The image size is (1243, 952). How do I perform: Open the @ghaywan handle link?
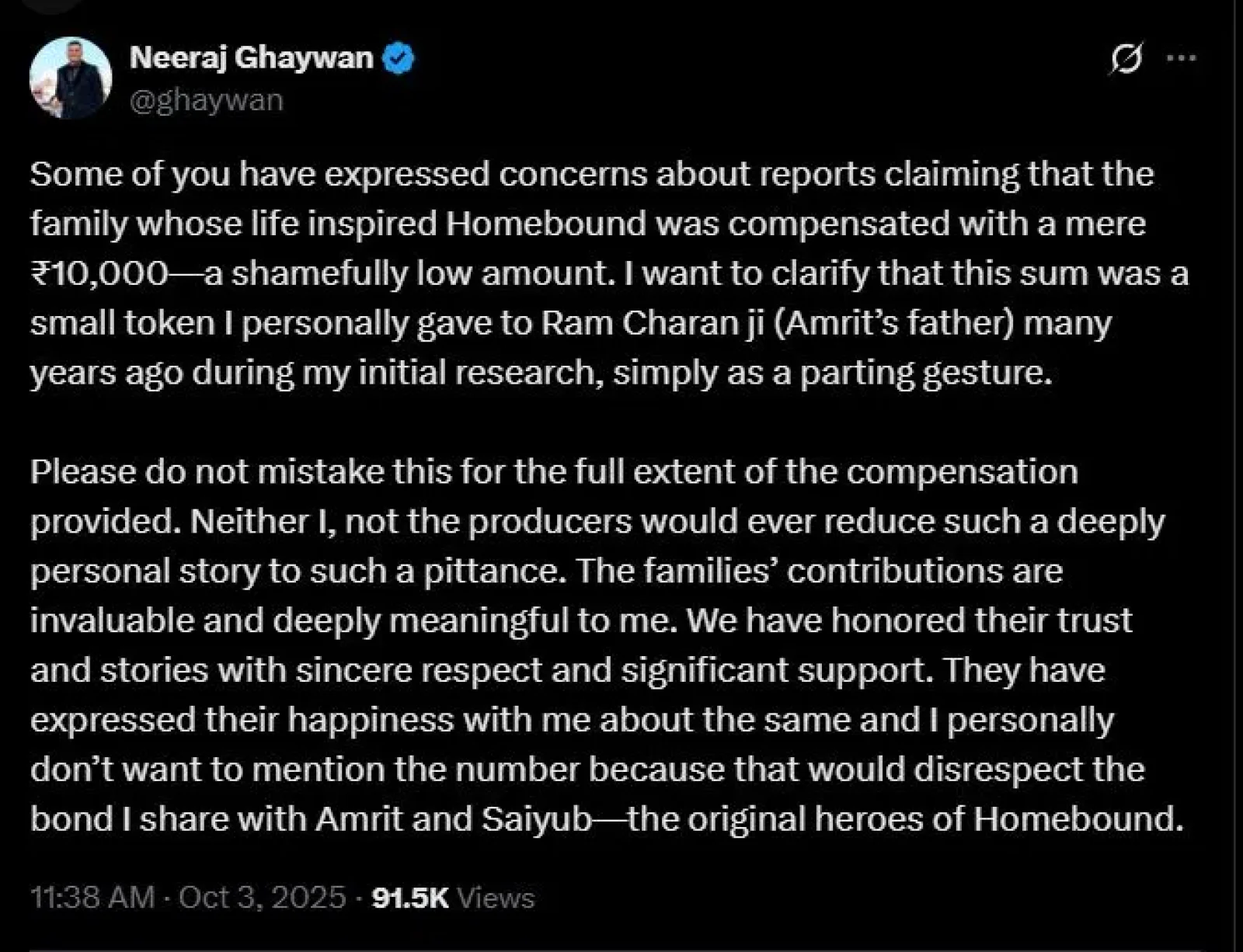206,101
